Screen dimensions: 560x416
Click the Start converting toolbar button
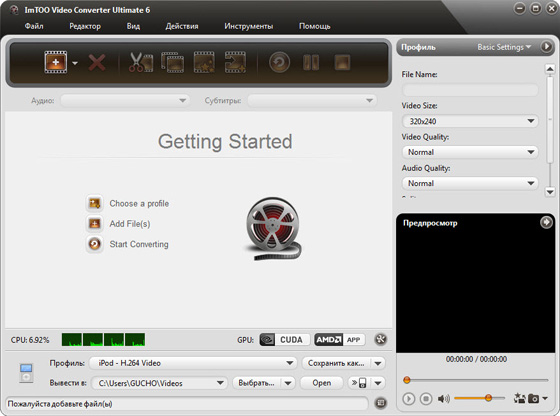tap(279, 62)
